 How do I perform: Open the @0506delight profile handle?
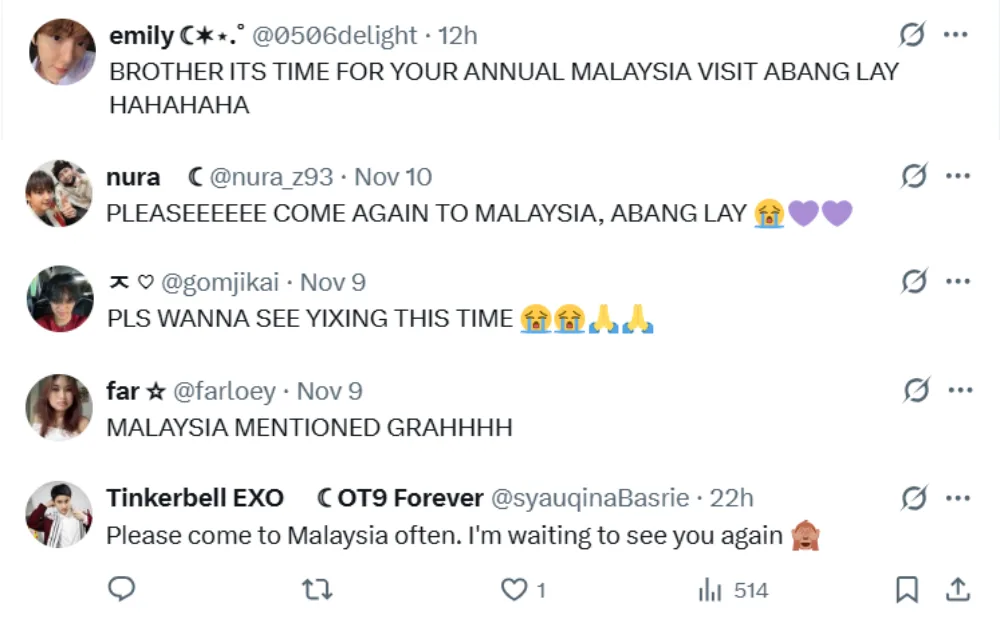point(334,36)
